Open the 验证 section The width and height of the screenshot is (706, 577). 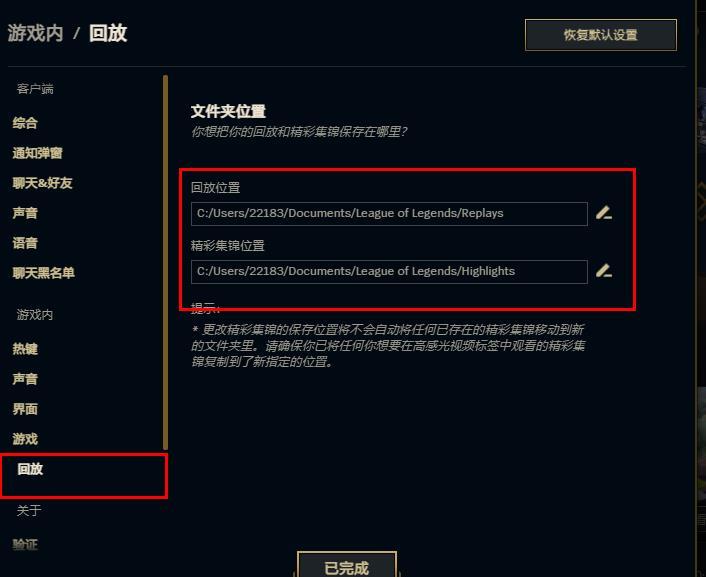(25, 545)
